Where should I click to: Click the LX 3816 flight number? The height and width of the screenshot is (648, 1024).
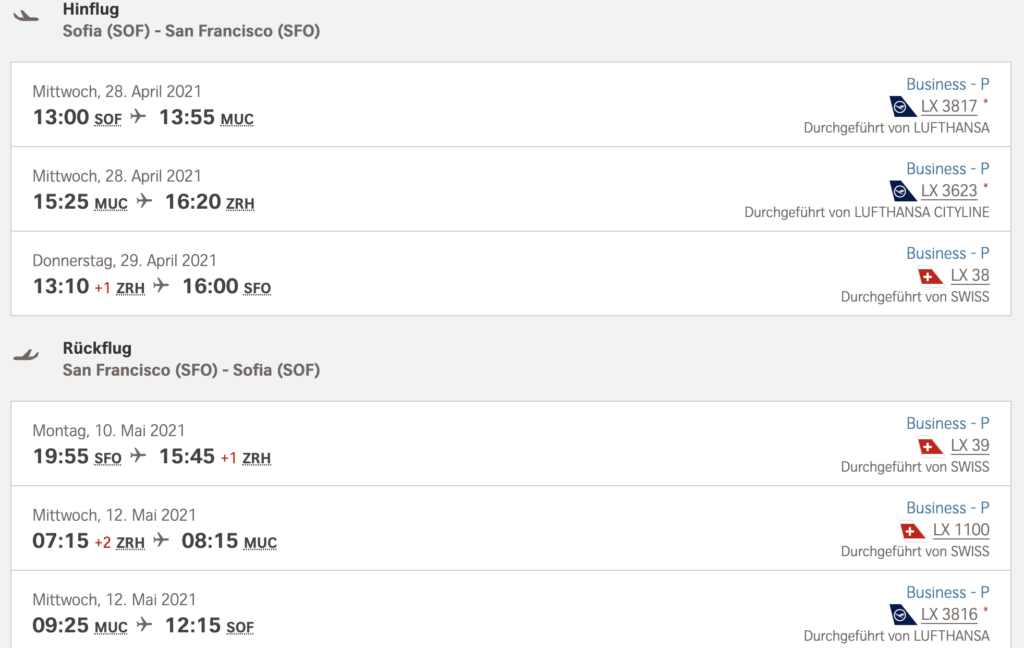[x=949, y=615]
